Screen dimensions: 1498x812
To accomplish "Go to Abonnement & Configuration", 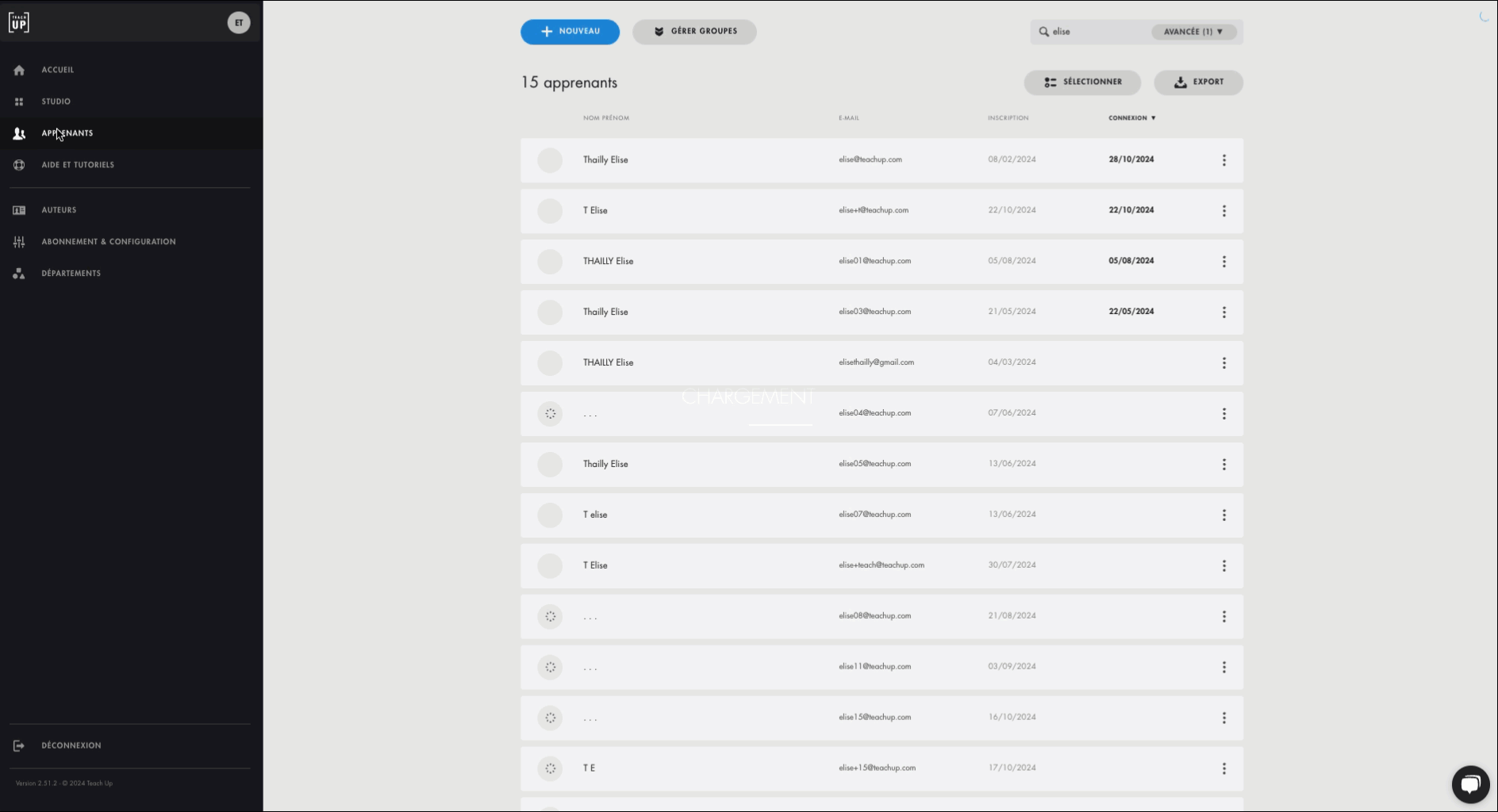I will click(x=108, y=242).
